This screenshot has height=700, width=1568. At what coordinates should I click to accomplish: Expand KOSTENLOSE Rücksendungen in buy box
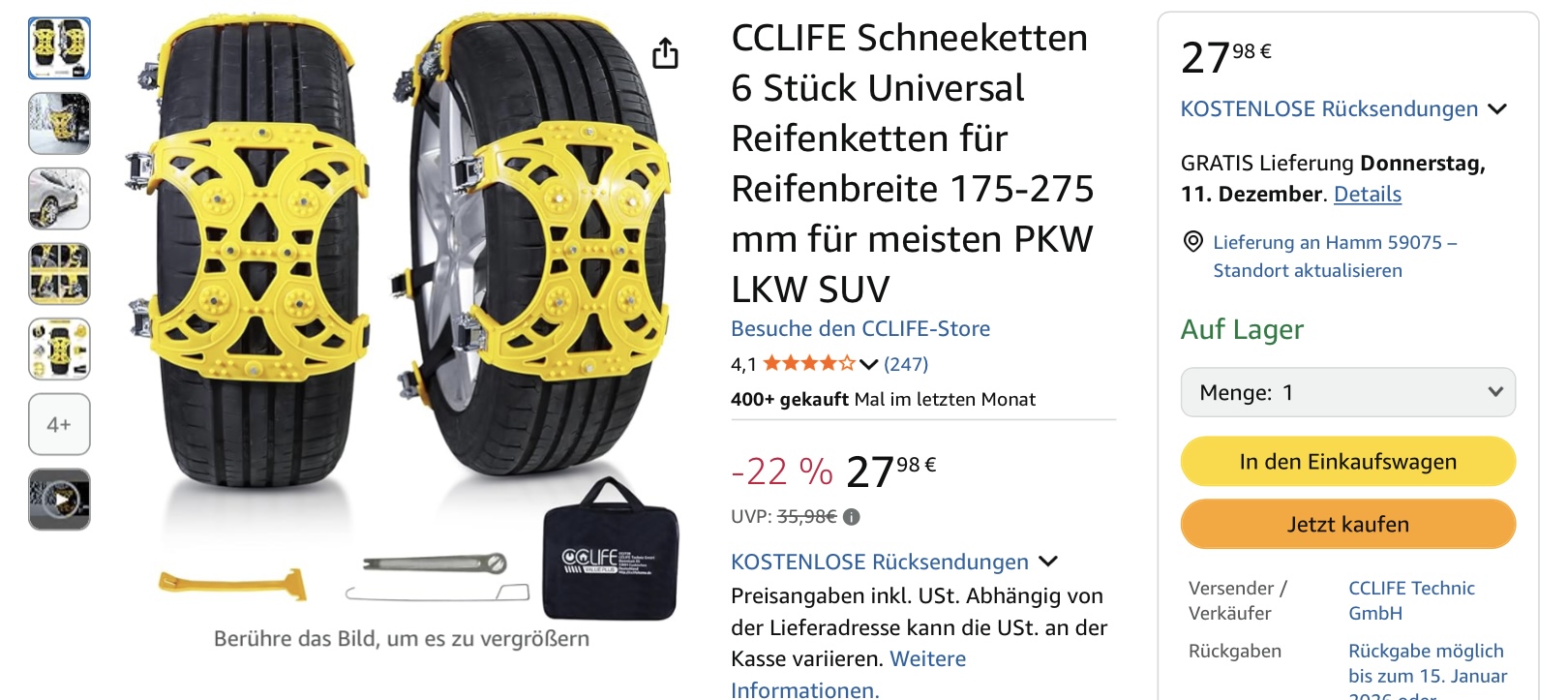pyautogui.click(x=1497, y=109)
